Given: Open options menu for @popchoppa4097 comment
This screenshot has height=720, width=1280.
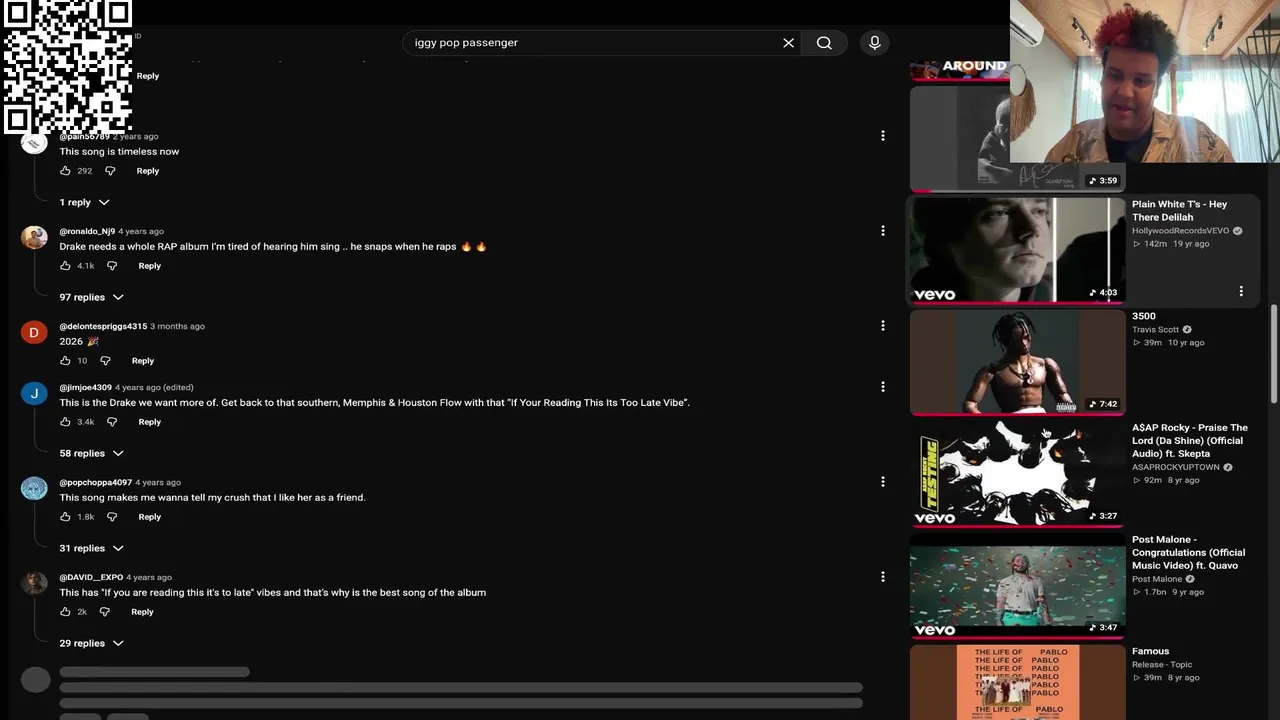Looking at the screenshot, I should [882, 482].
